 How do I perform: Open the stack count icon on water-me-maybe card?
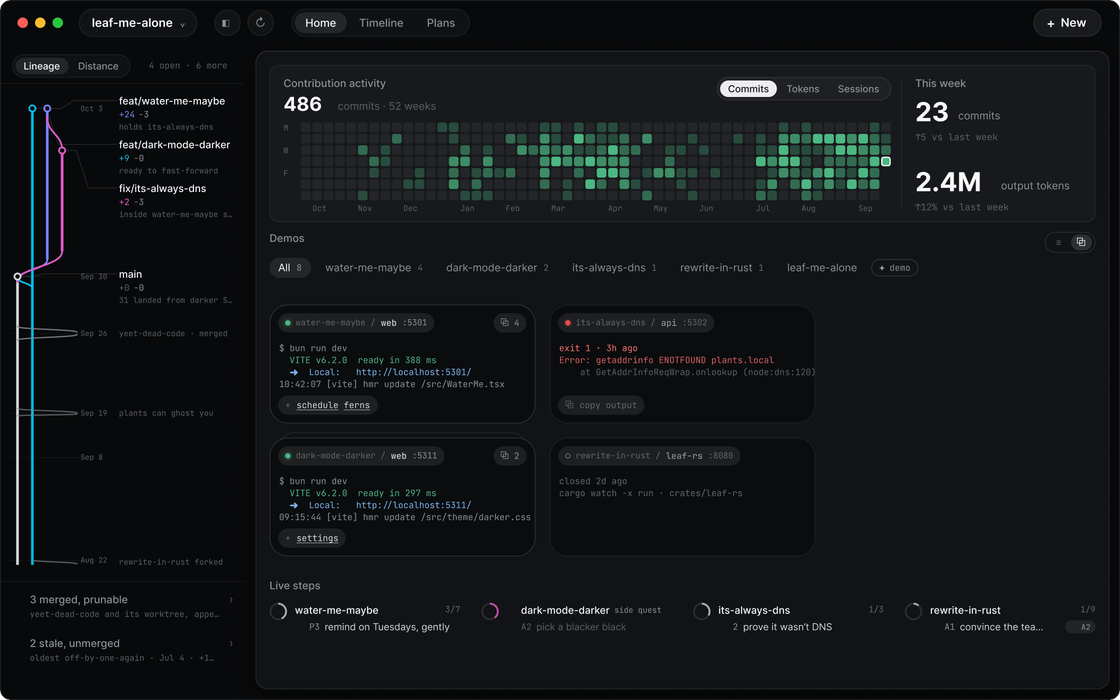510,323
